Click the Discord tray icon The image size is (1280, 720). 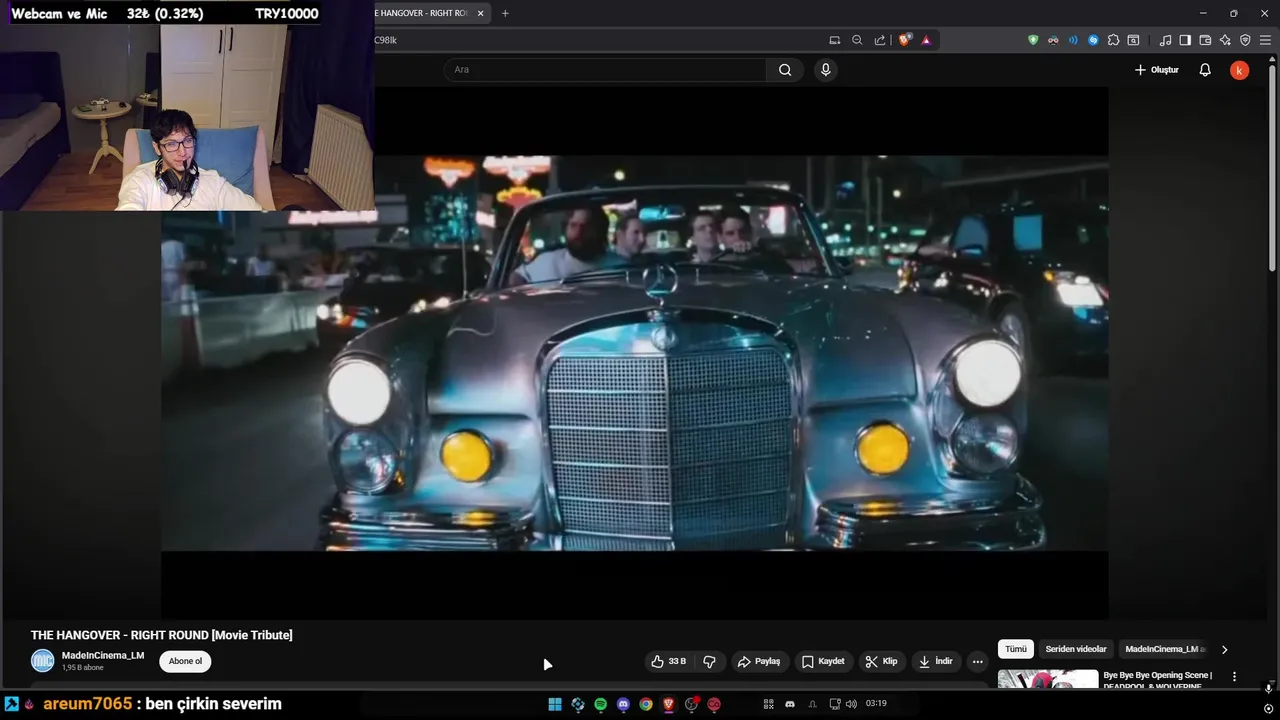coord(790,704)
